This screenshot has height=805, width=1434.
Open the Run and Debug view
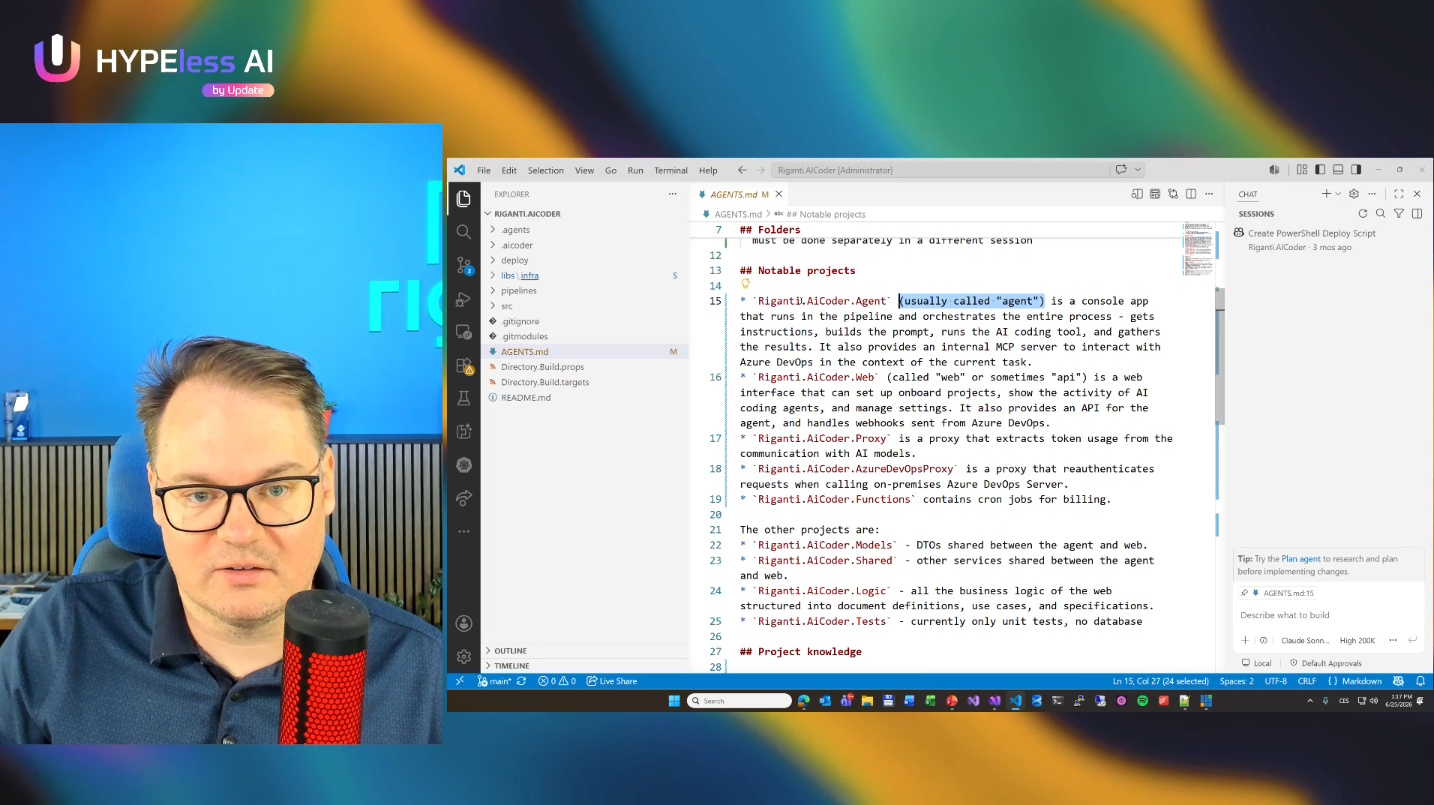point(463,299)
